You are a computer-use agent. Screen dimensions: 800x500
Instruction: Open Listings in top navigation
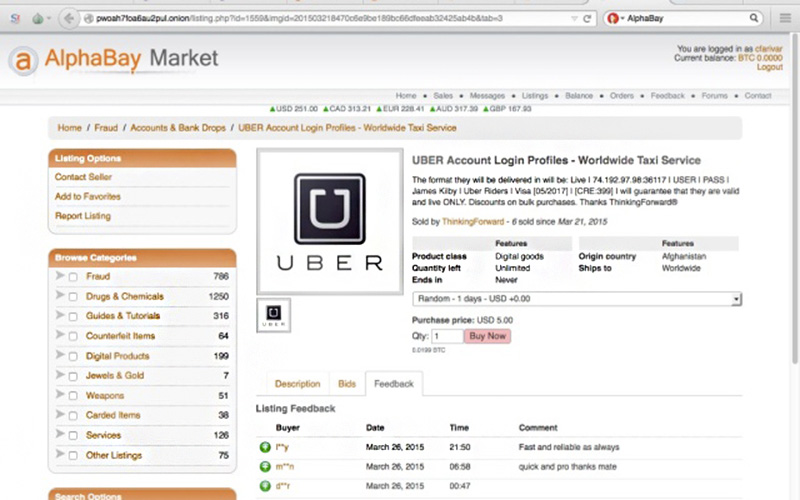[535, 96]
